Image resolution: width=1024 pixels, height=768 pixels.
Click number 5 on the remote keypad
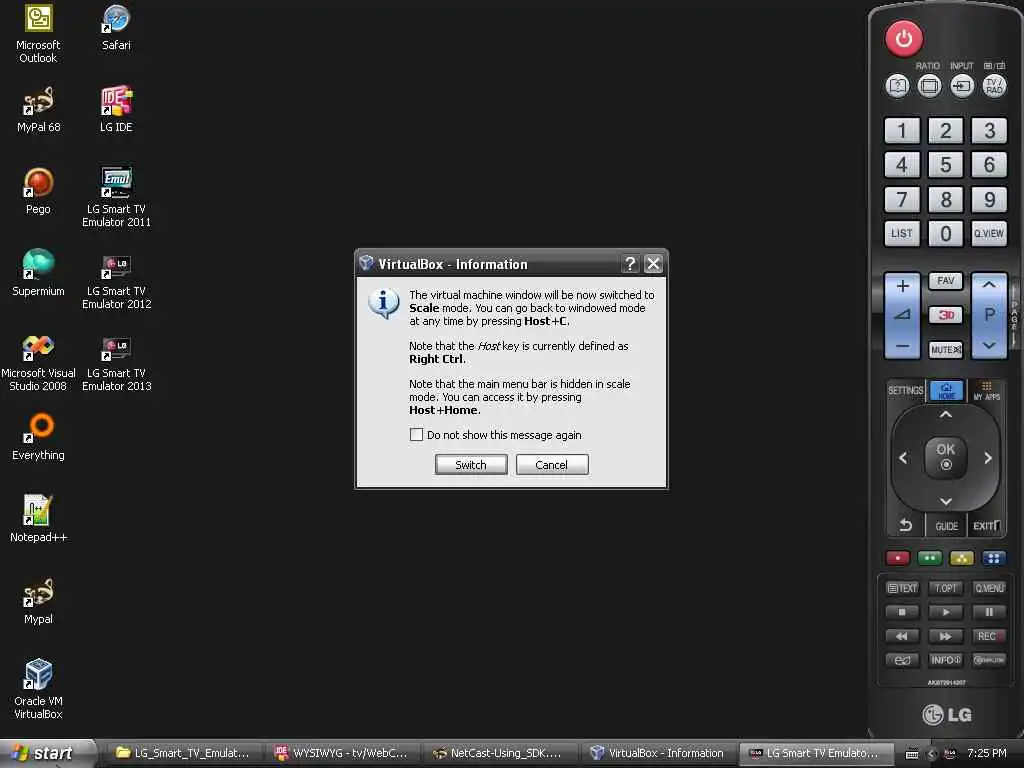(x=945, y=165)
